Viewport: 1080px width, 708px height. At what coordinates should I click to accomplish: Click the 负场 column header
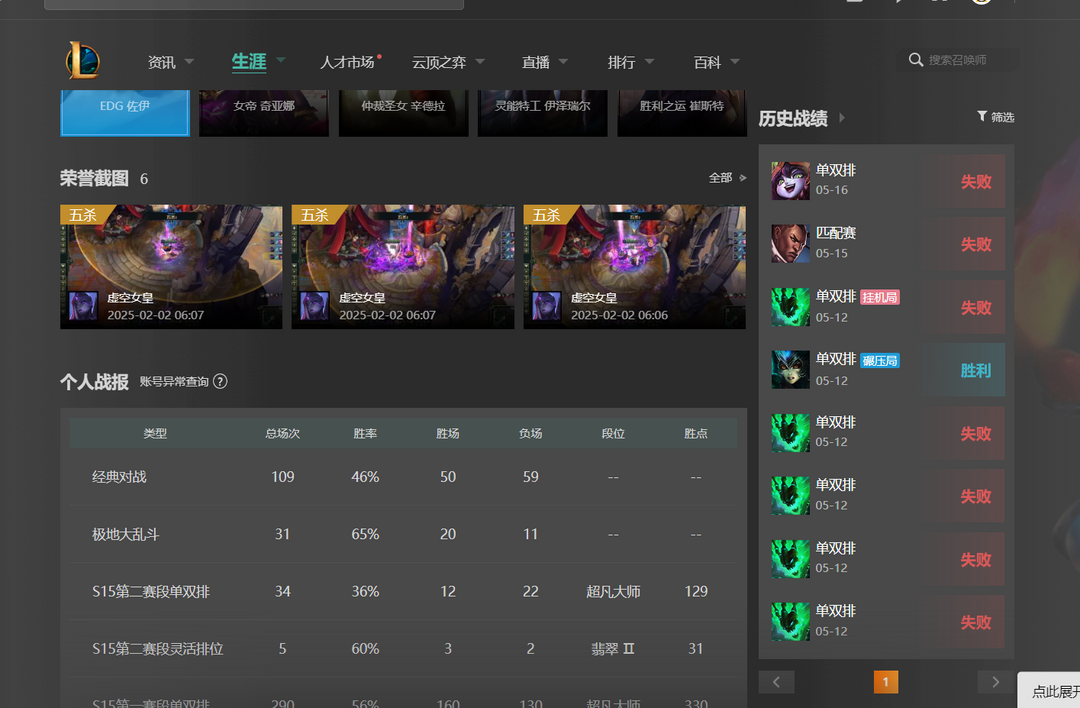(x=530, y=433)
